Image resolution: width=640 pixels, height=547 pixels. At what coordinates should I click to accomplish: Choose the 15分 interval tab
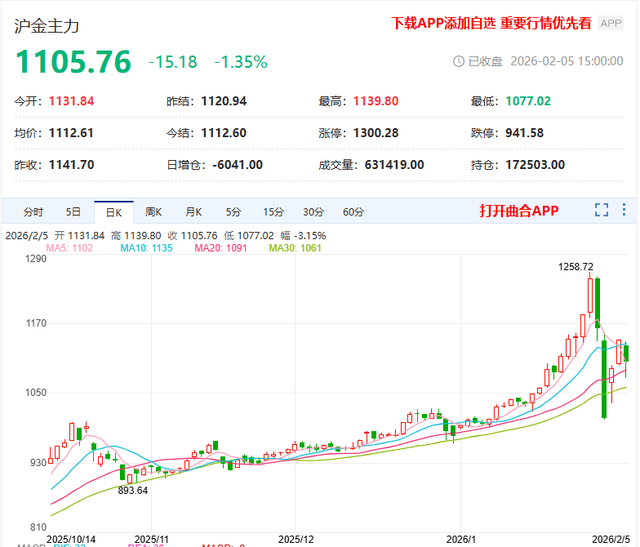coord(273,211)
